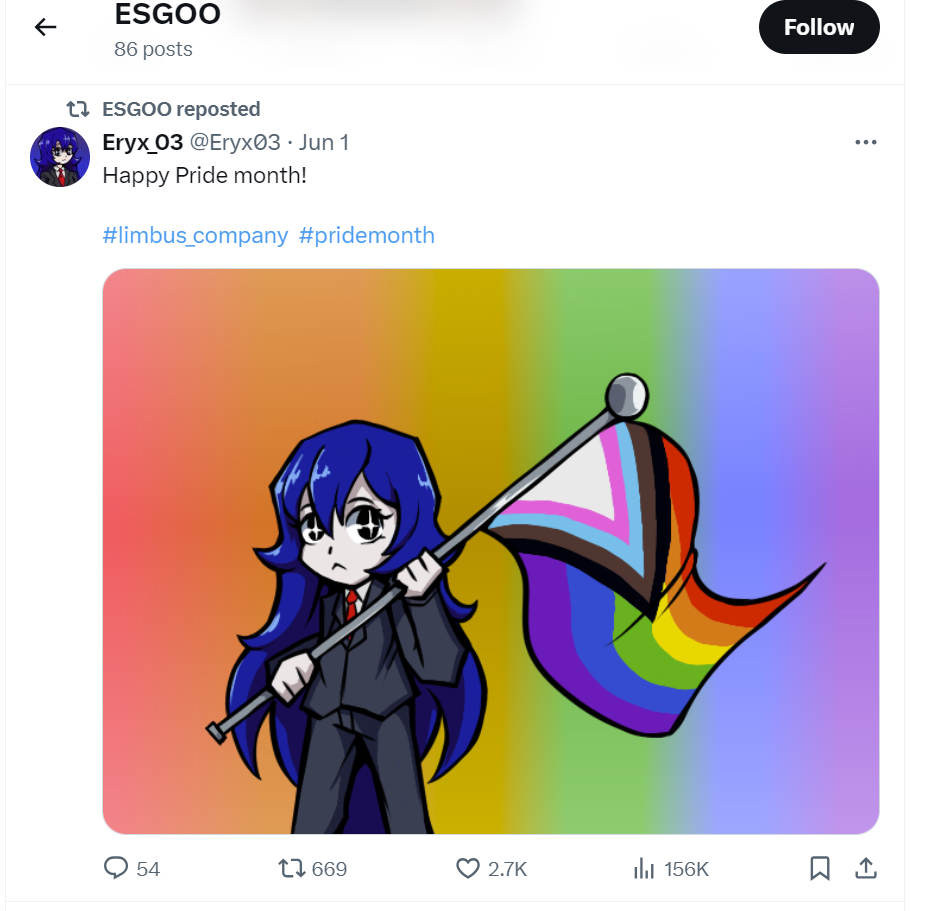Viewport: 928px width, 911px height.
Task: Open the @Eryx03 handle
Action: (x=235, y=143)
